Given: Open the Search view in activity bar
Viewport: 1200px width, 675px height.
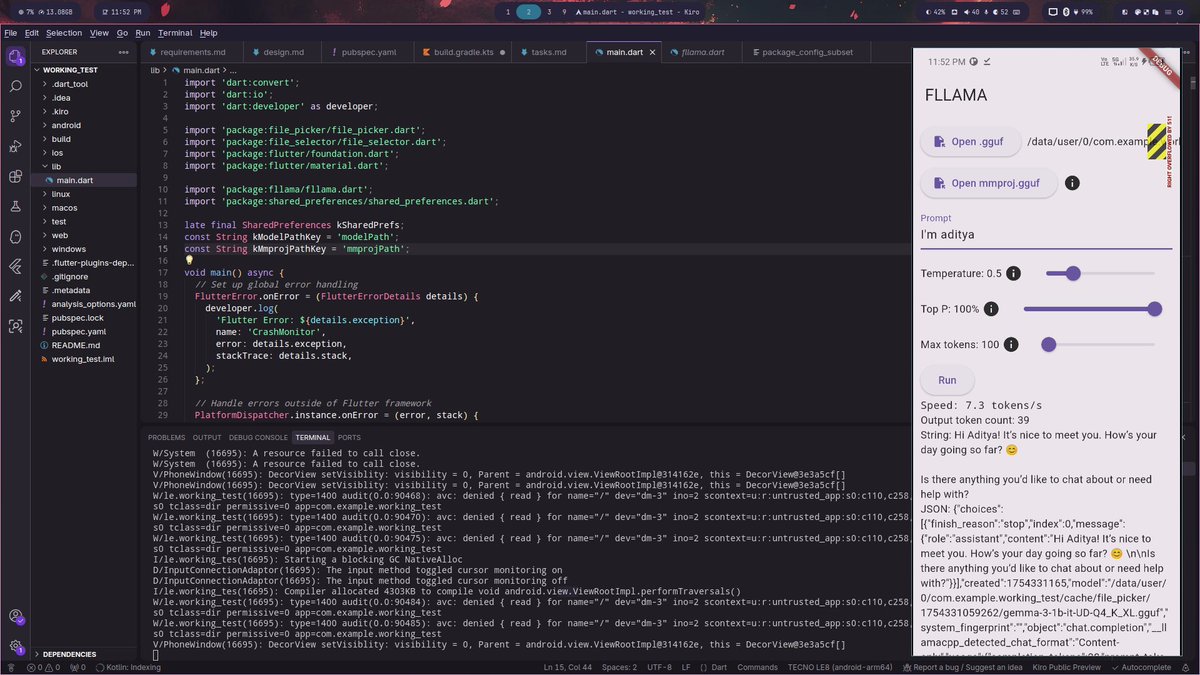Looking at the screenshot, I should (x=15, y=86).
